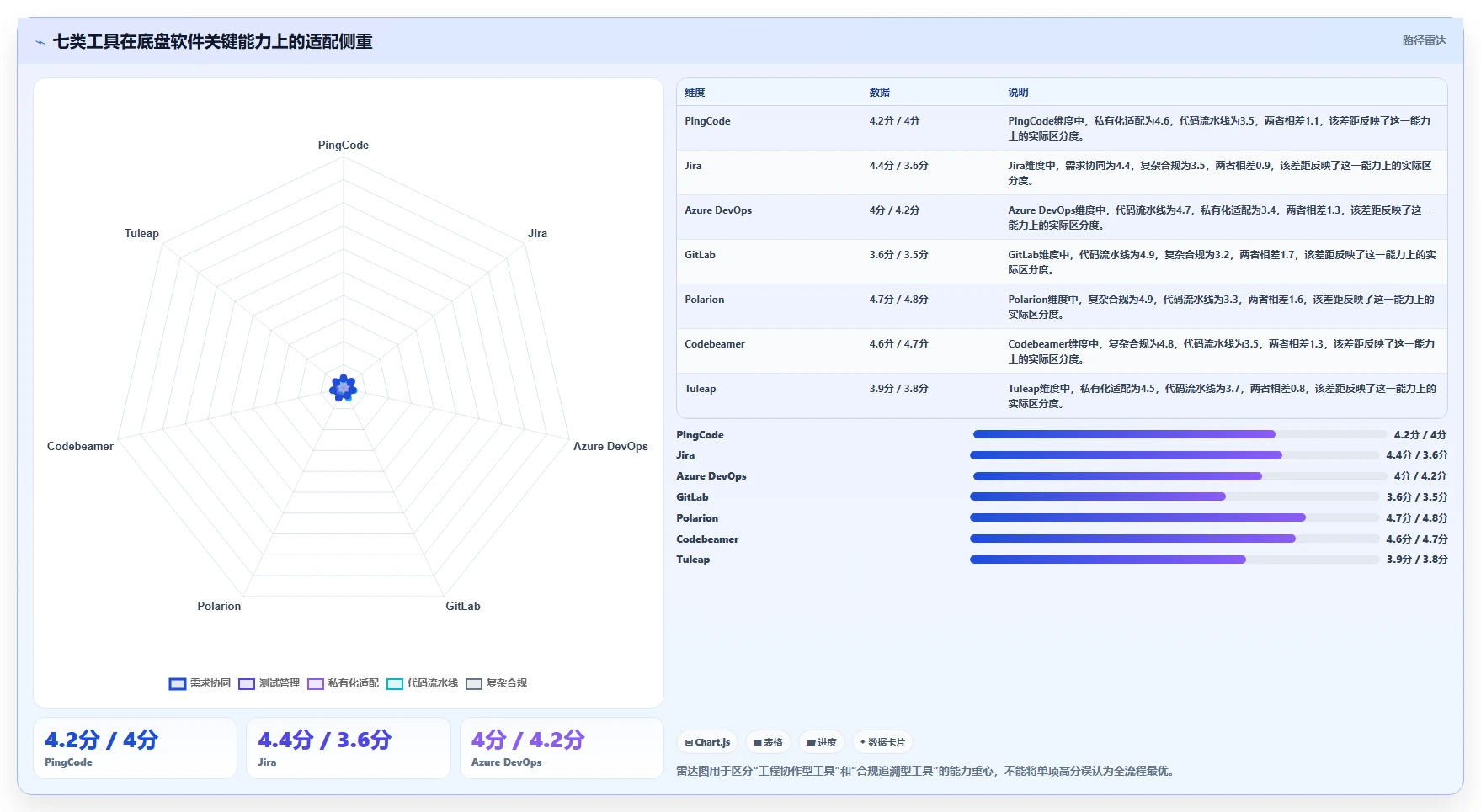Click the GitLab description starting GitLab维度中
This screenshot has width=1481, height=812.
pos(1222,263)
